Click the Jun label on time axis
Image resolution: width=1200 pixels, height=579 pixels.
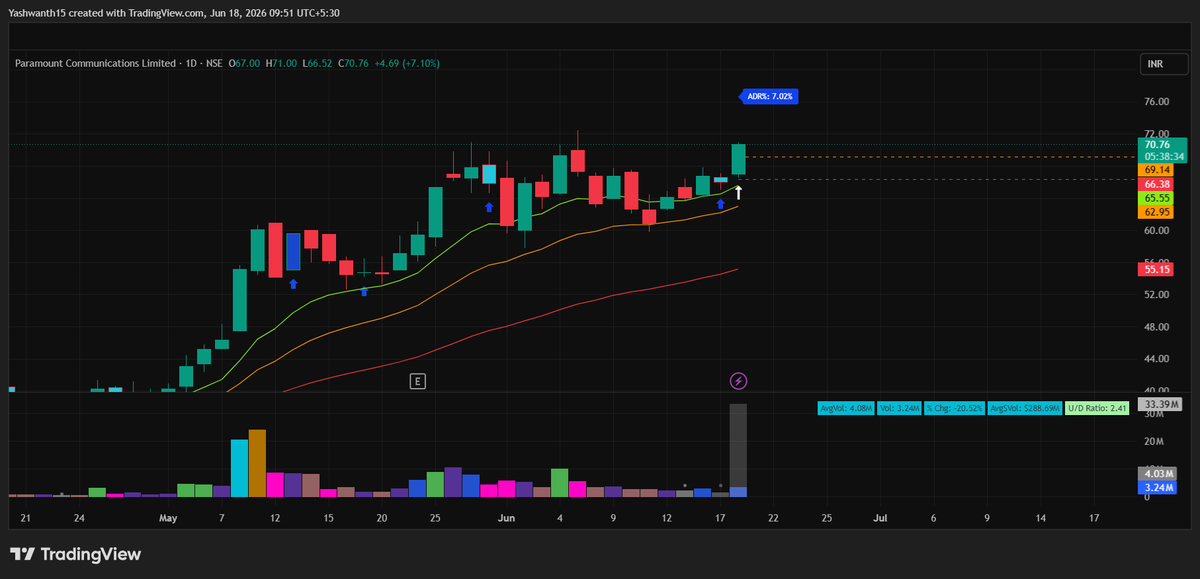point(506,518)
